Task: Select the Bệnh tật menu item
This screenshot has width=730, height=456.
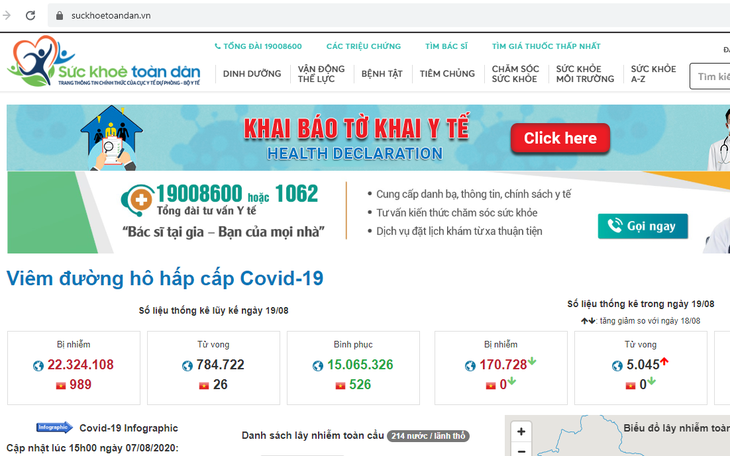Action: coord(382,74)
